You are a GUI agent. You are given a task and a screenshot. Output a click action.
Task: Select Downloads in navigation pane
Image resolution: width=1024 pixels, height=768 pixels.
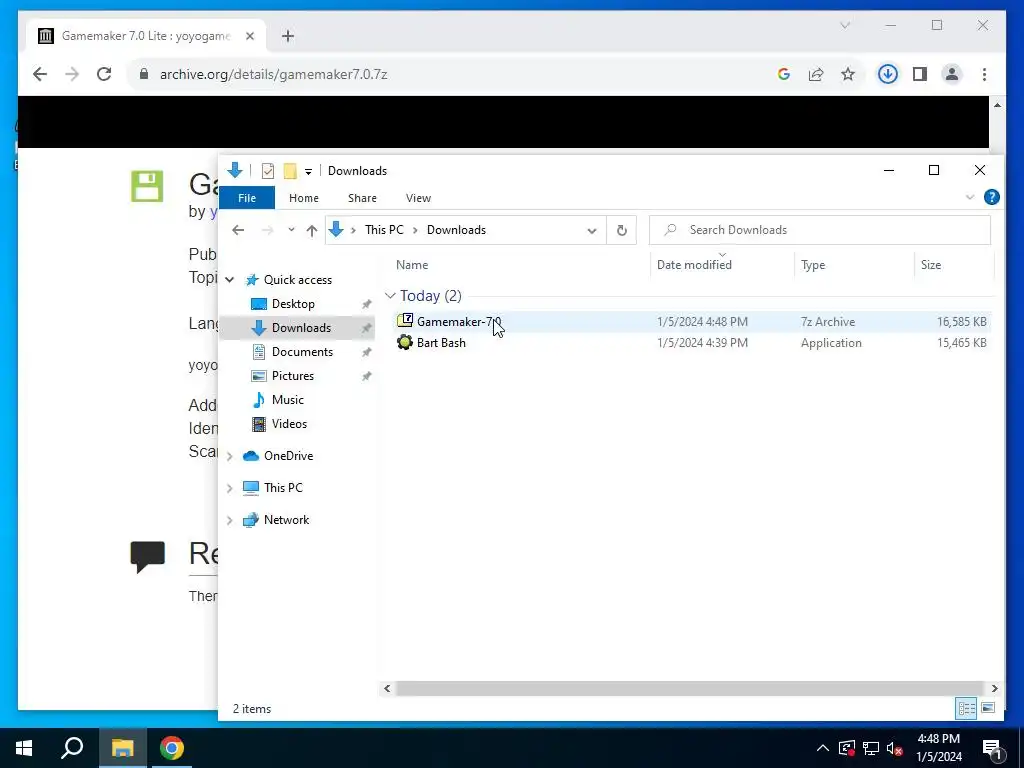coord(301,328)
